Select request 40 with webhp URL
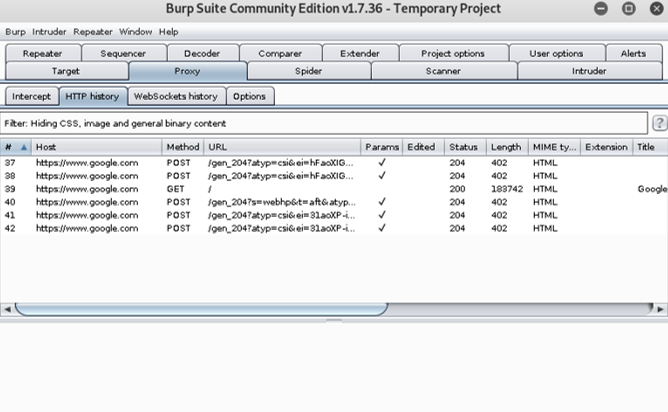 pos(334,202)
